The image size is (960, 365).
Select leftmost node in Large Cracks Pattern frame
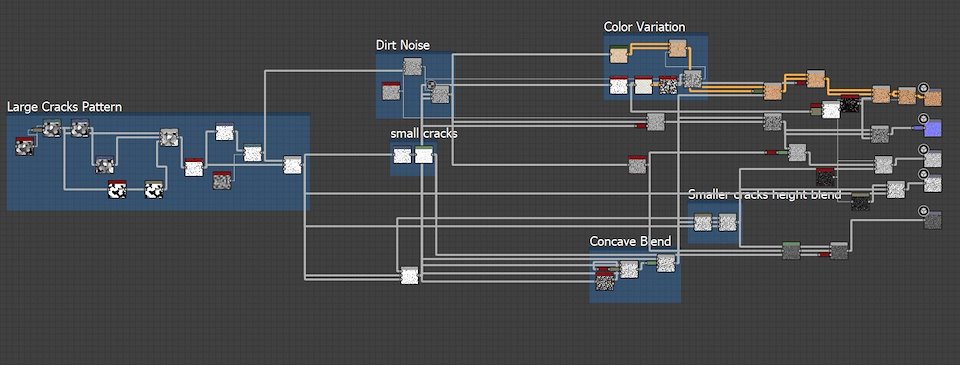coord(24,146)
